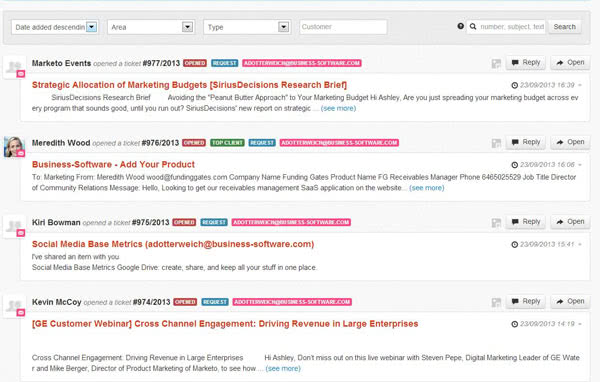Open Meredith Wood ticket #976/2013
600x382 pixels.
[x=570, y=142]
